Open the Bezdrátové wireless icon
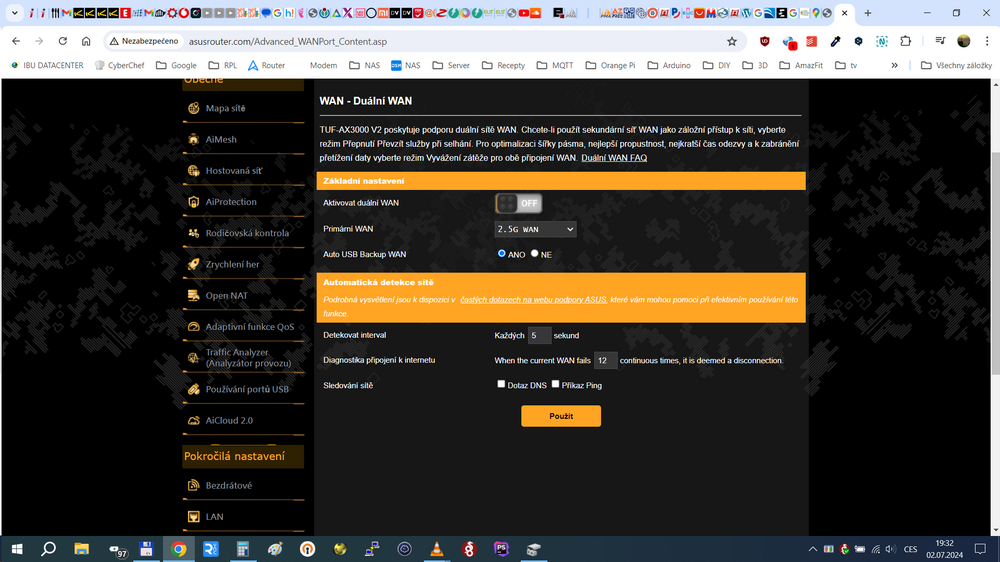 tap(193, 485)
